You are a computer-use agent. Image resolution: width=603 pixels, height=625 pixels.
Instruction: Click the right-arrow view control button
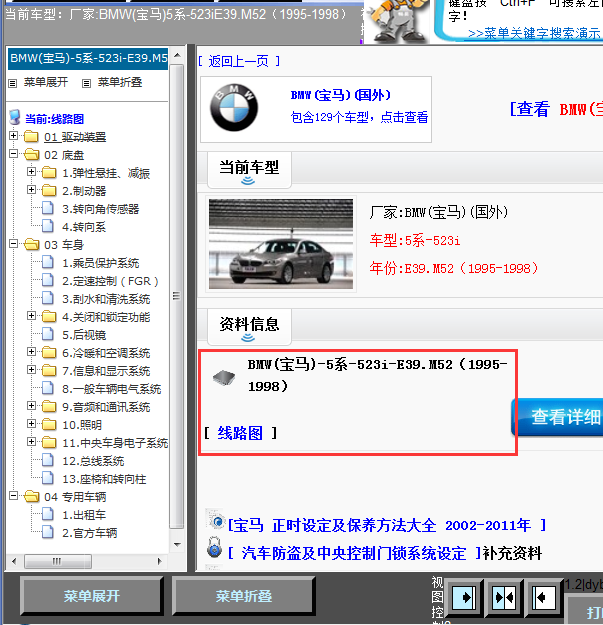click(x=464, y=598)
